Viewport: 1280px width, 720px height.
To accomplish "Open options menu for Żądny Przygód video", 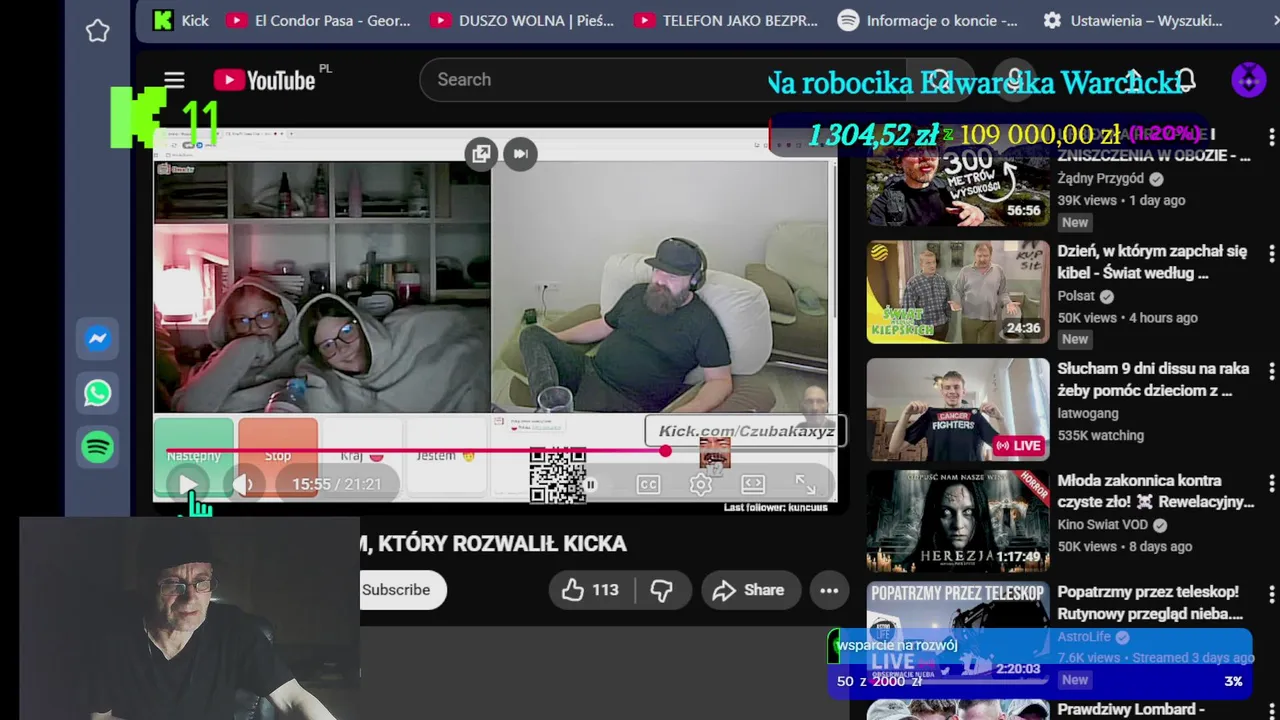I will (x=1271, y=137).
